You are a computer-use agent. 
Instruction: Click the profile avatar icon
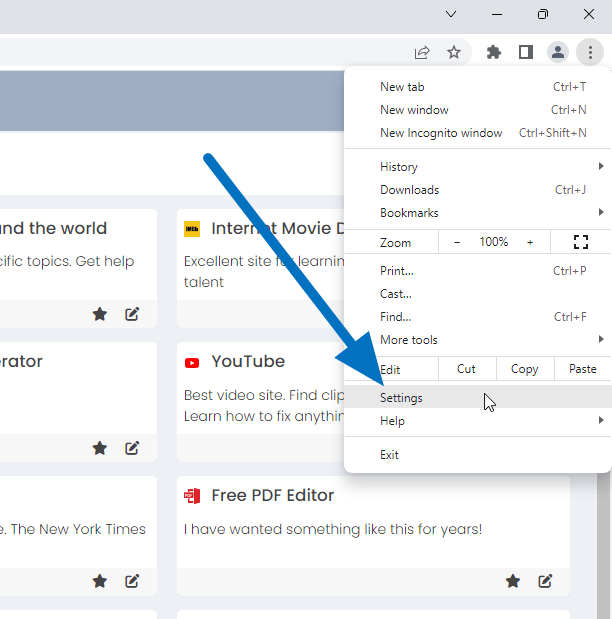(558, 52)
